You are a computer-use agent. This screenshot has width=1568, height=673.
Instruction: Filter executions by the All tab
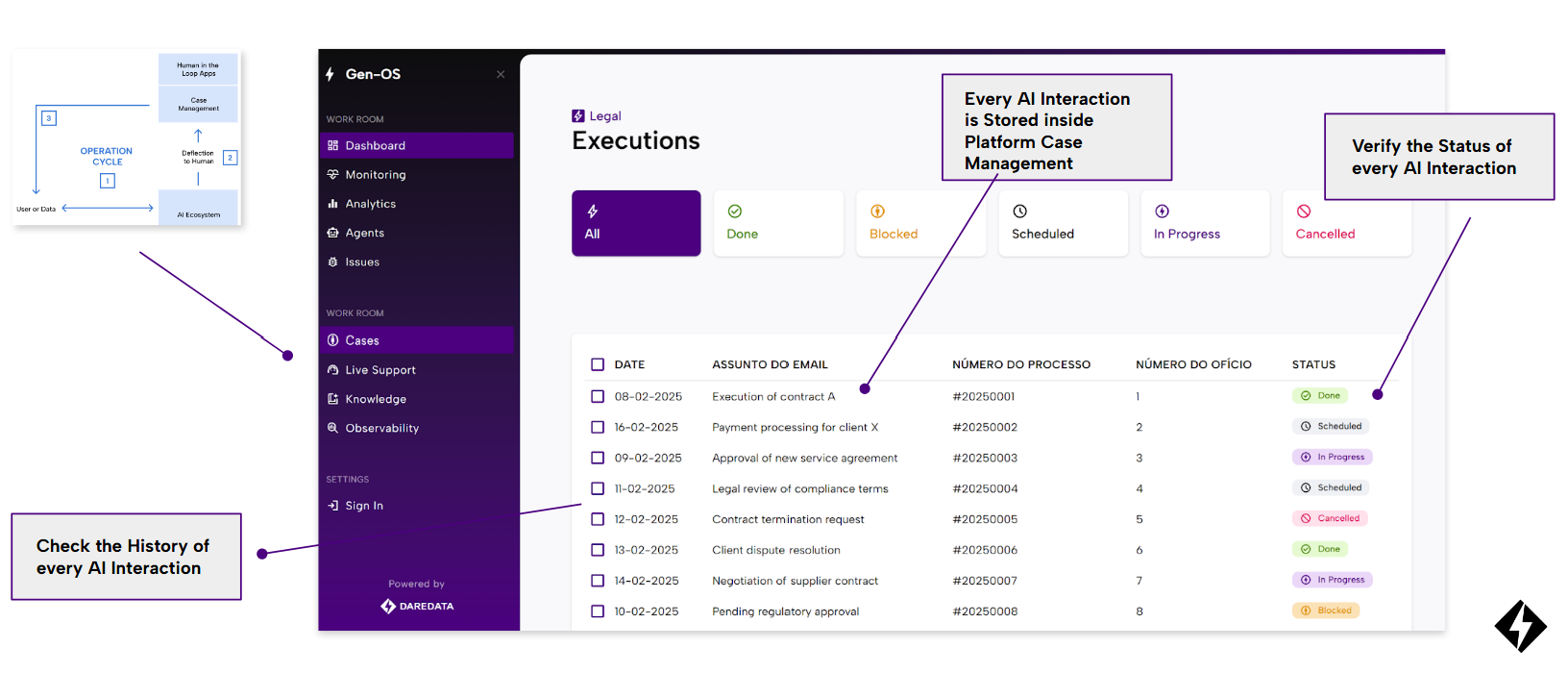coord(636,223)
